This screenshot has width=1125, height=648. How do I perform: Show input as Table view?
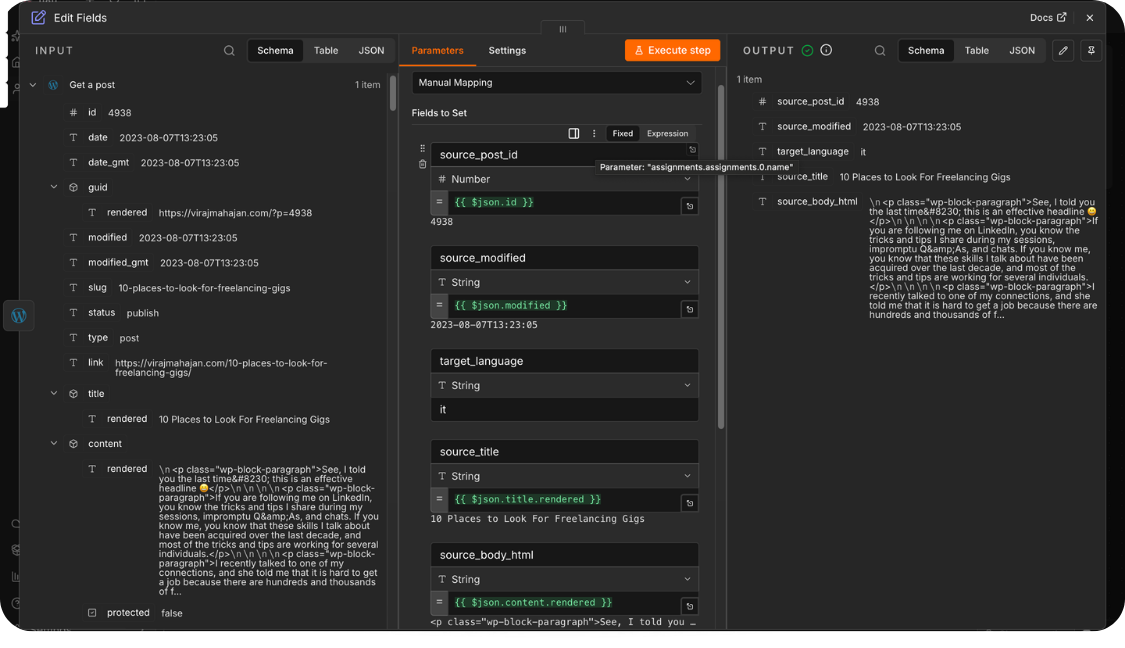tap(326, 51)
